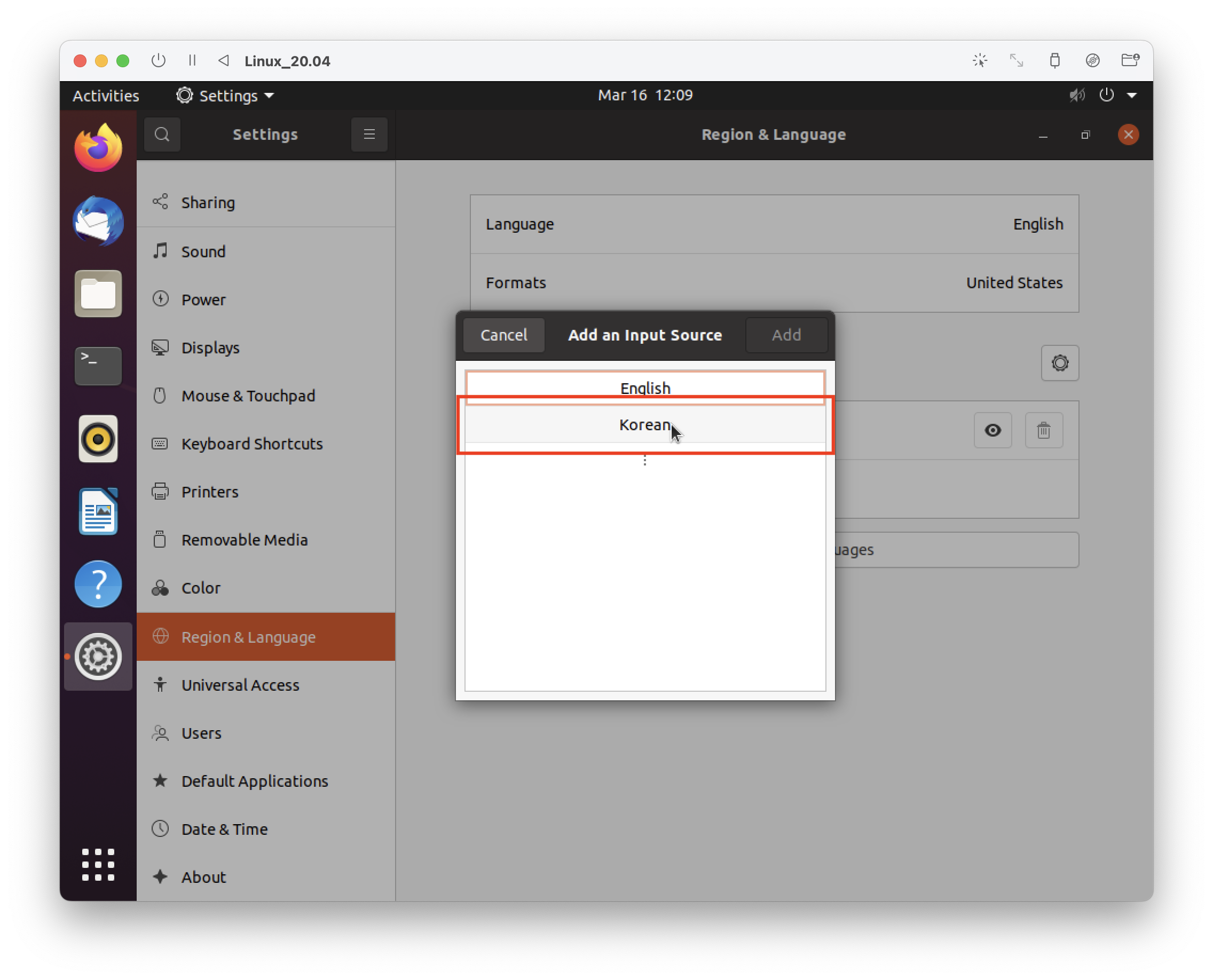Click the trash icon to remove input source
The width and height of the screenshot is (1213, 980).
1043,431
